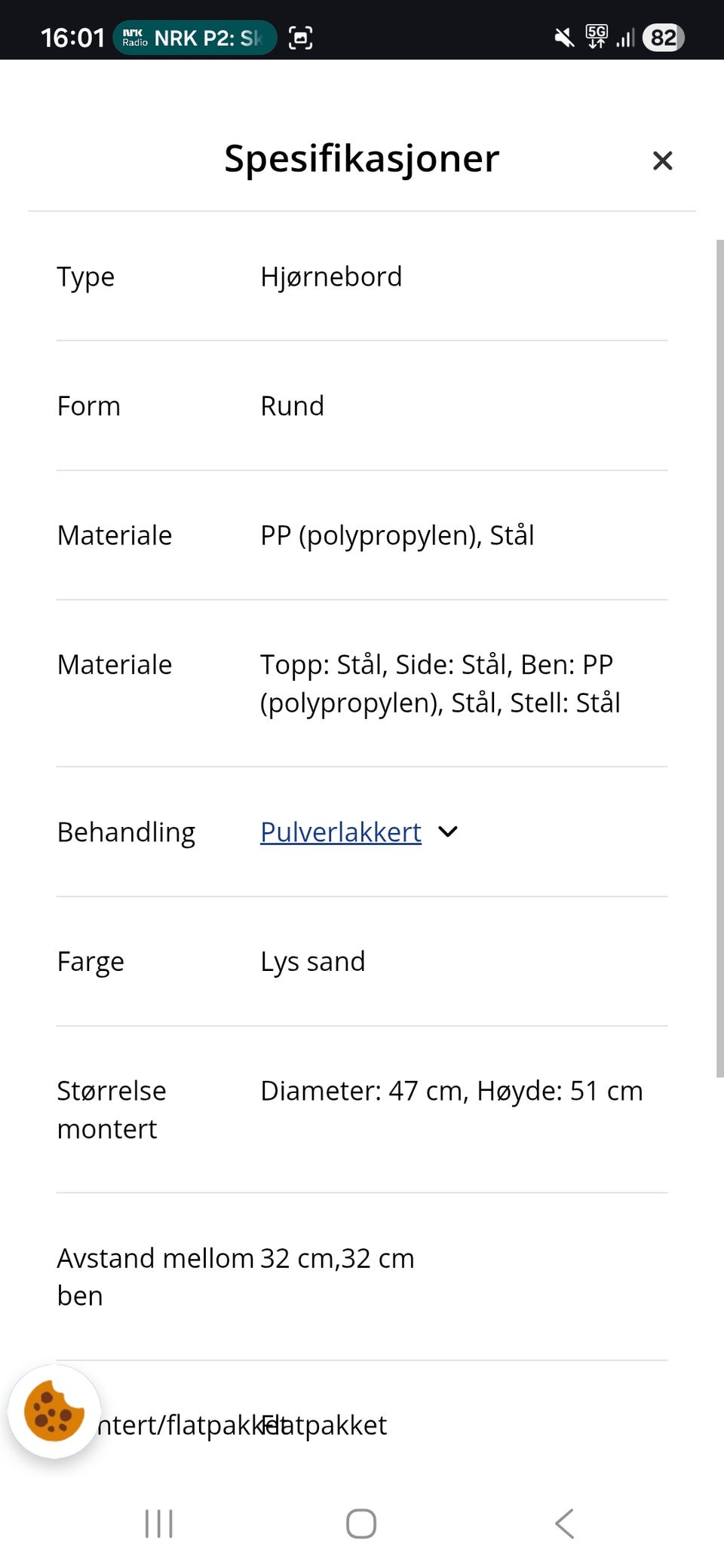Open the battery indicator showing 82
The height and width of the screenshot is (1568, 724).
point(663,37)
